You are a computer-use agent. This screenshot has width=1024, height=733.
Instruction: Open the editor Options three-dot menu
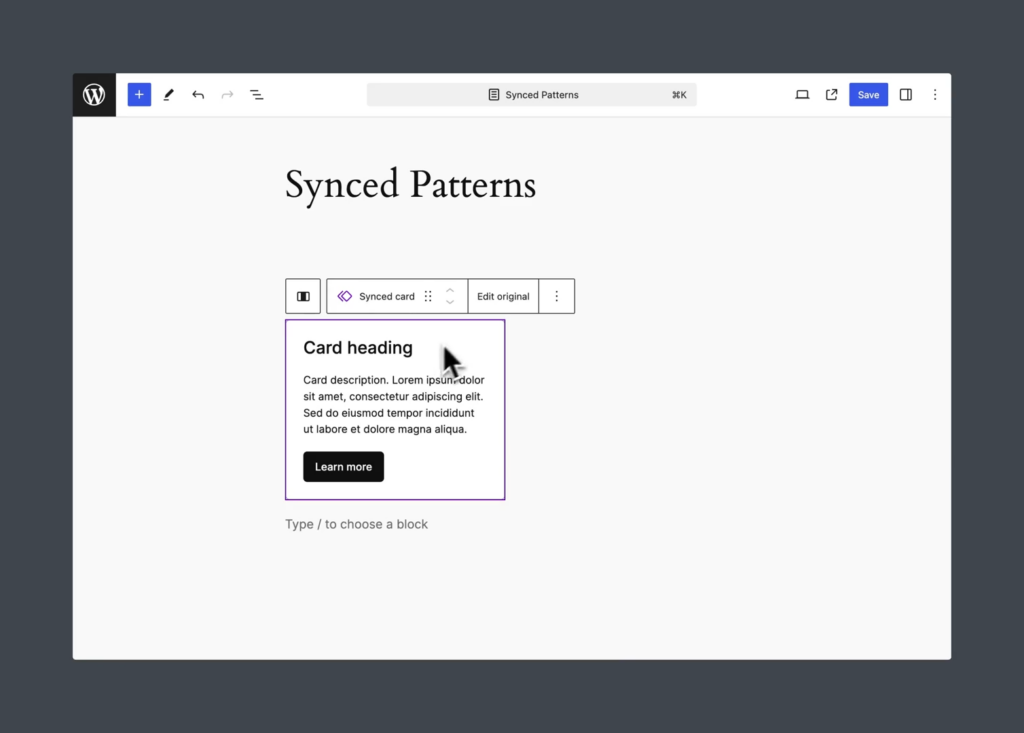coord(934,94)
